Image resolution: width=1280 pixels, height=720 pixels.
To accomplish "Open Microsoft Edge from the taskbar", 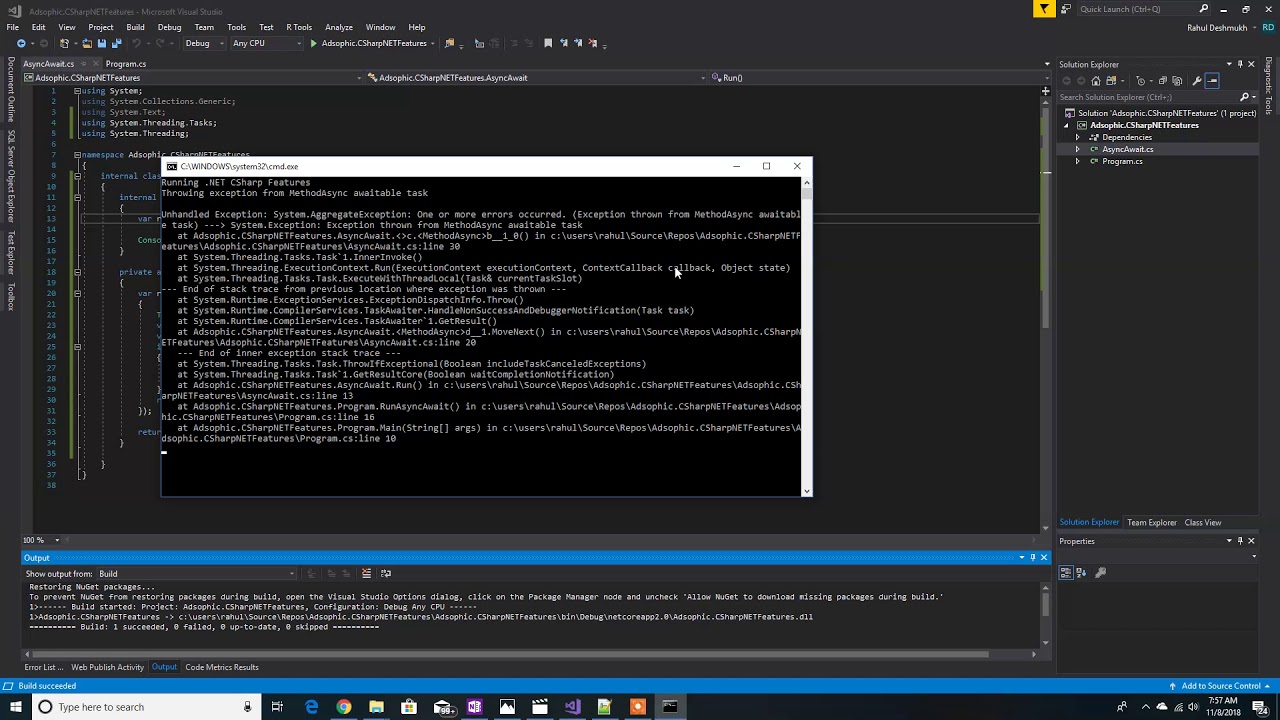I will click(x=311, y=707).
